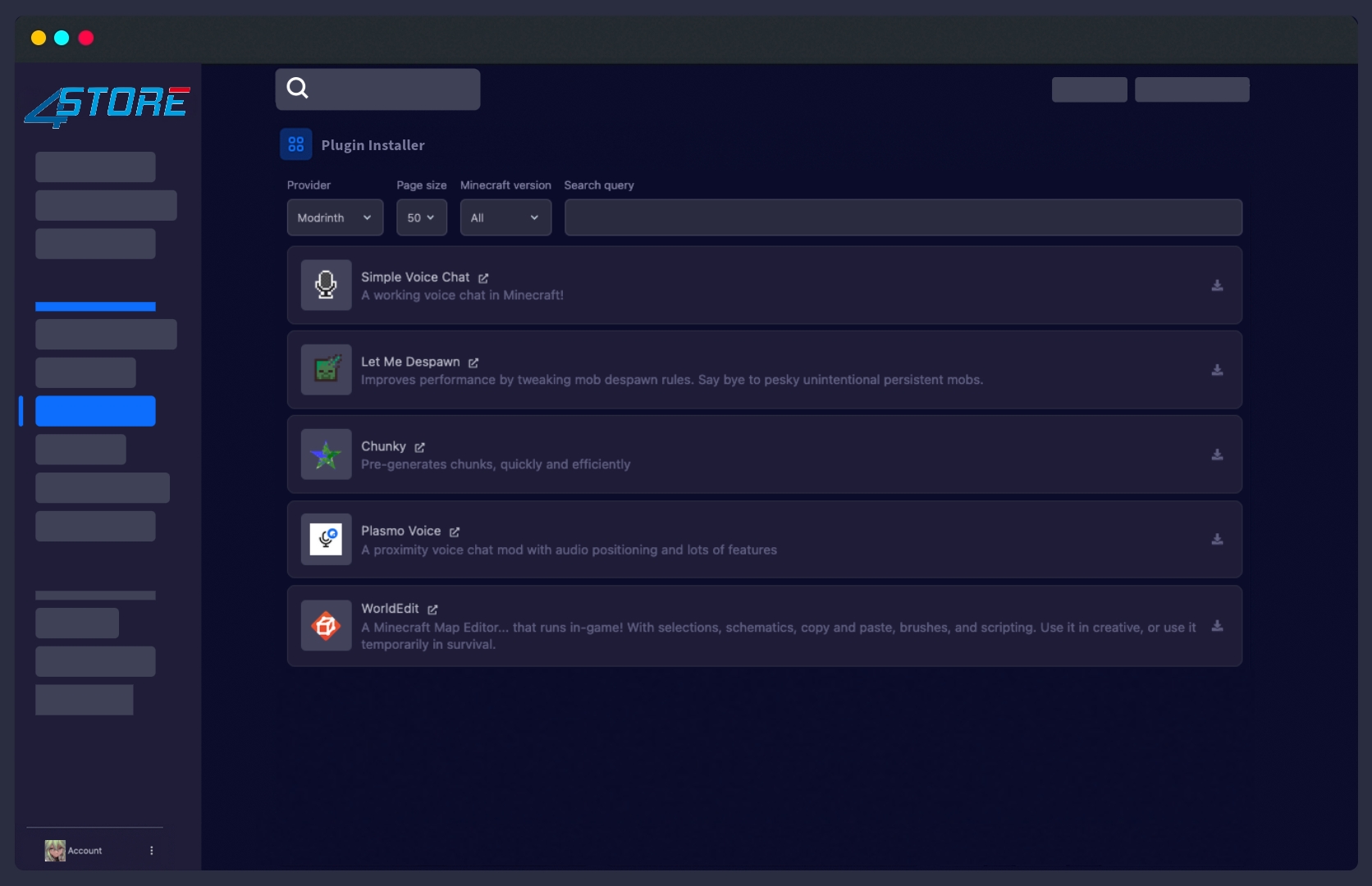This screenshot has height=886, width=1372.
Task: Click the Plasmo Voice logo thumbnail
Action: (326, 539)
